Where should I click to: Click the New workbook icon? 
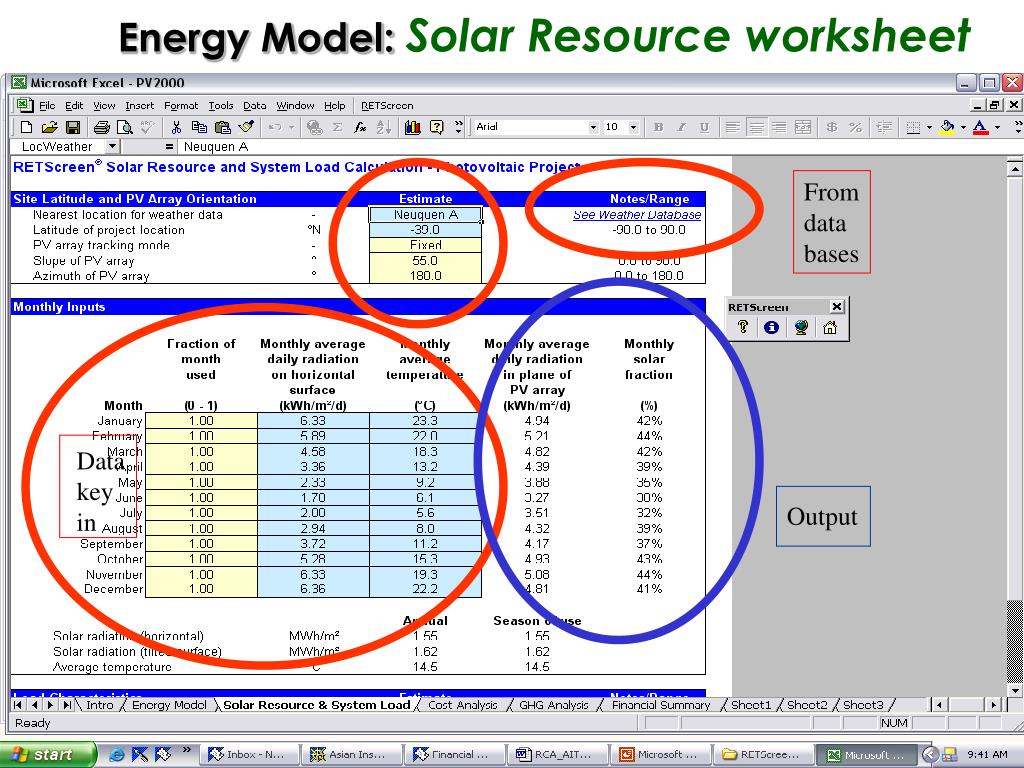(x=27, y=127)
